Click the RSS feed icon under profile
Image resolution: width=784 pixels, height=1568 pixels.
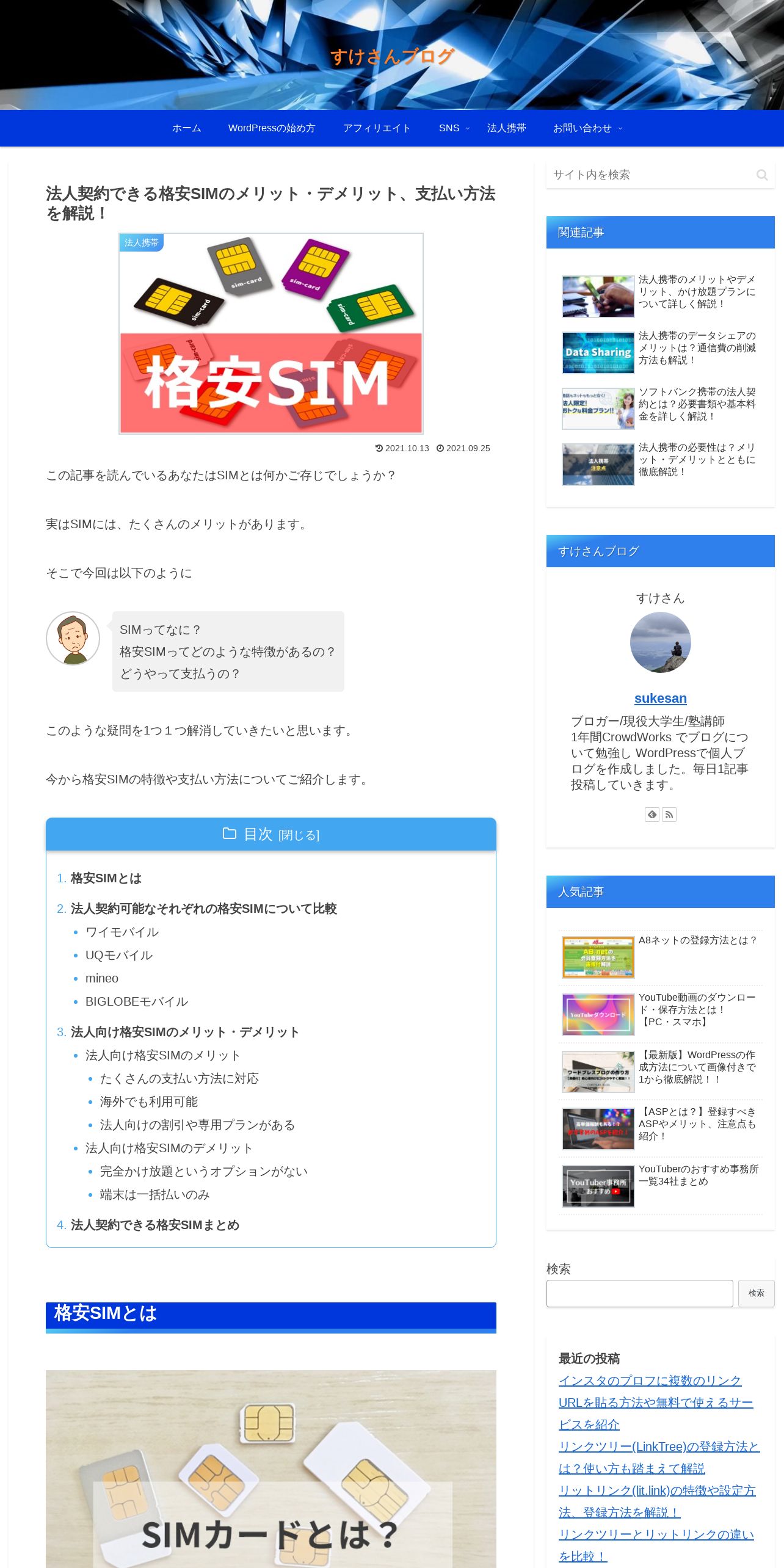pyautogui.click(x=669, y=815)
